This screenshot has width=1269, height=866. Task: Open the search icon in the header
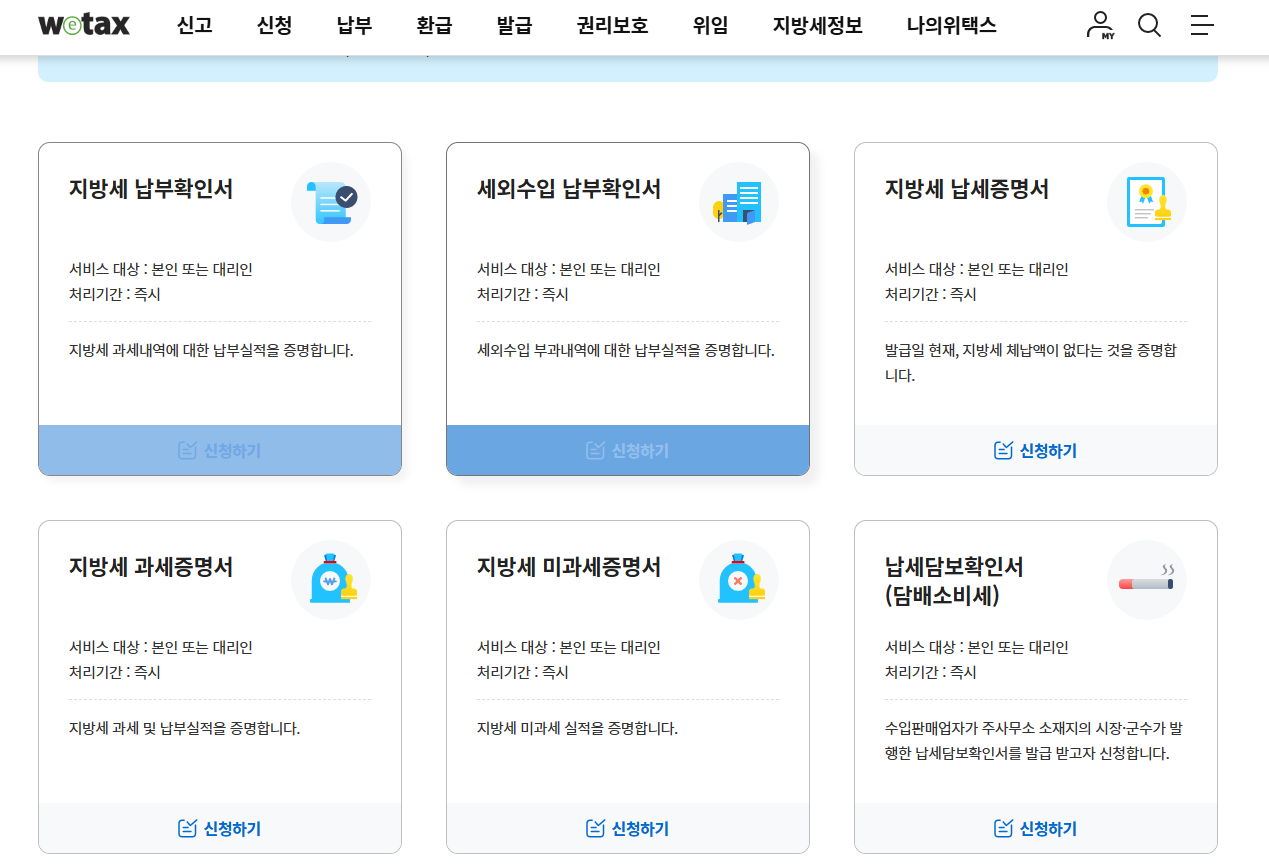click(x=1148, y=26)
